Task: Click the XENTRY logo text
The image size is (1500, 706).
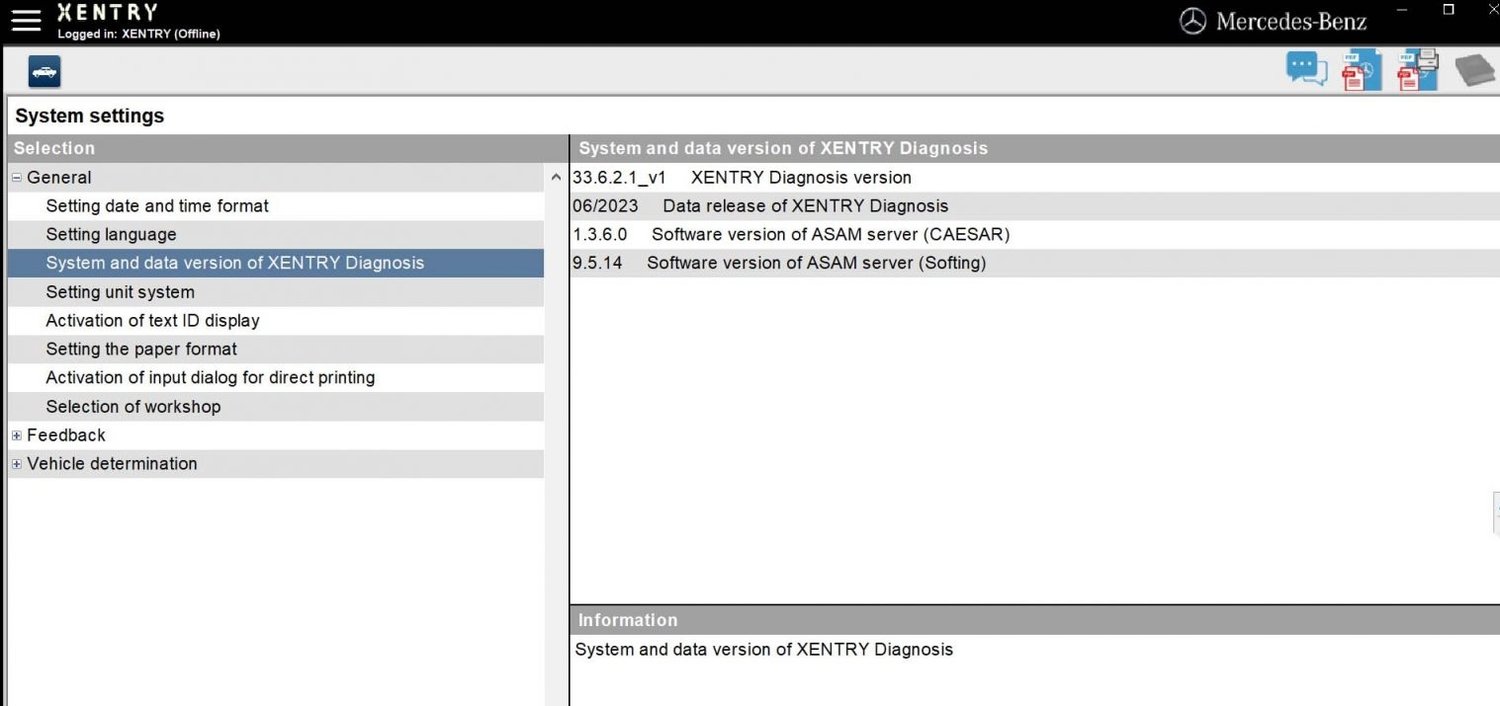Action: coord(107,13)
